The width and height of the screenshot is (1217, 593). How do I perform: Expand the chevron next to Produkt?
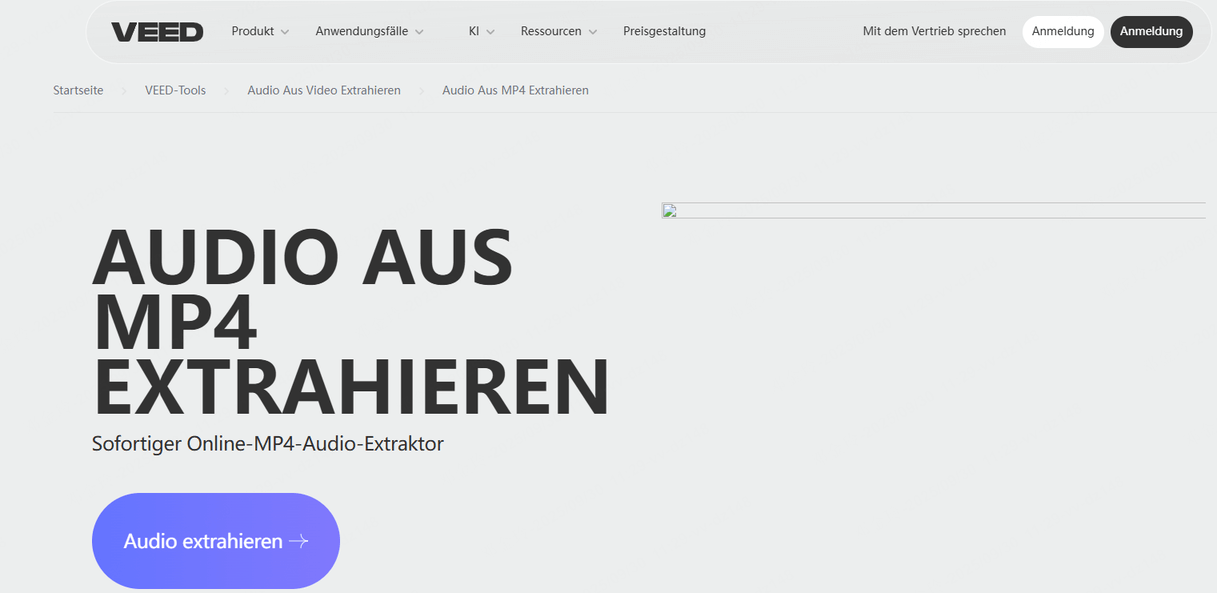(x=285, y=32)
